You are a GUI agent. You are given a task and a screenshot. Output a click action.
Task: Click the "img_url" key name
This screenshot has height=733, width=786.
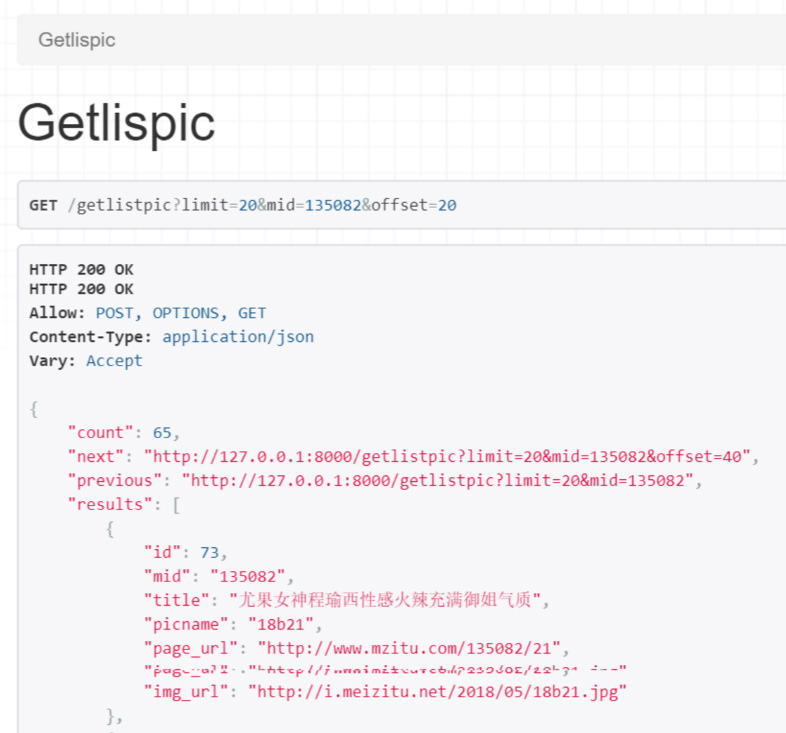(186, 692)
